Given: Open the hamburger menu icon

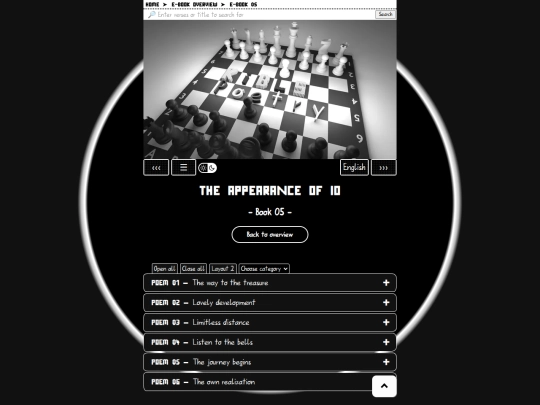Looking at the screenshot, I should click(184, 168).
